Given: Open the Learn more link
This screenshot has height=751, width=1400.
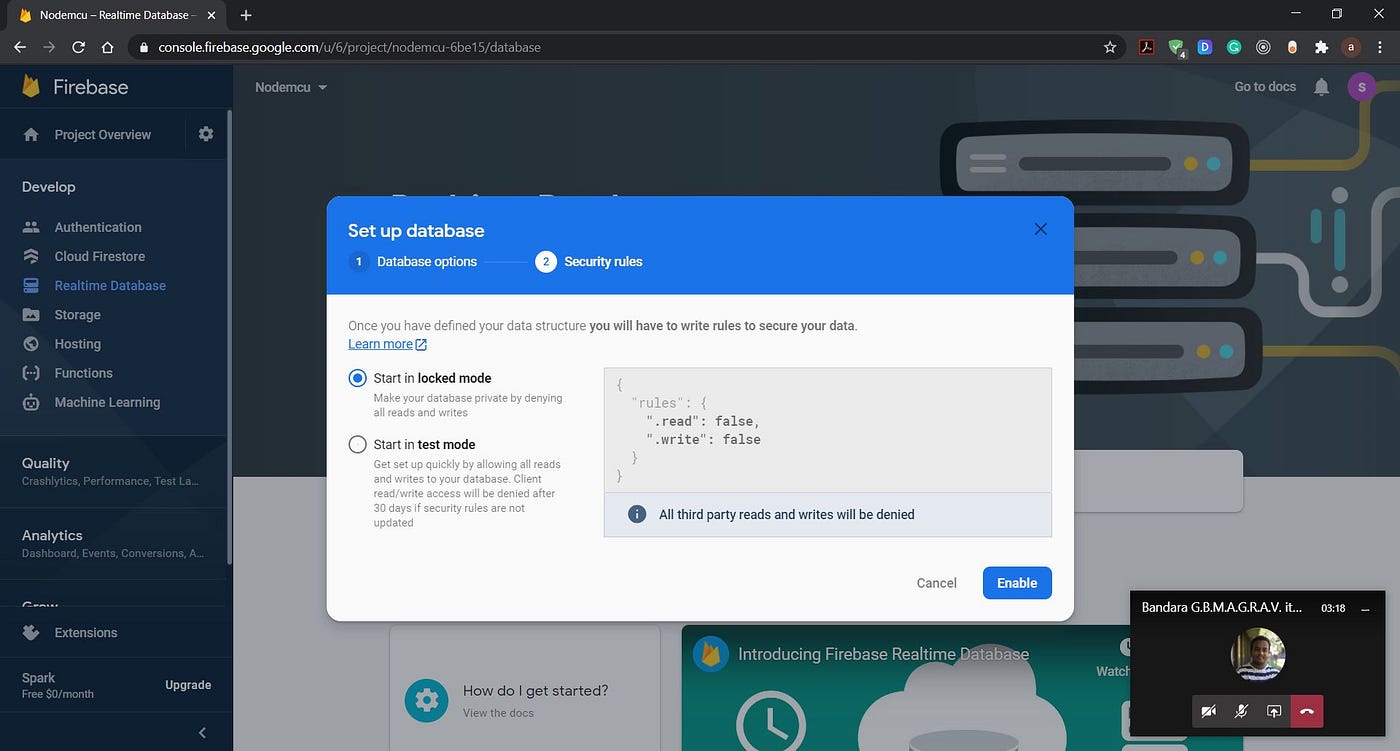Looking at the screenshot, I should tap(387, 344).
